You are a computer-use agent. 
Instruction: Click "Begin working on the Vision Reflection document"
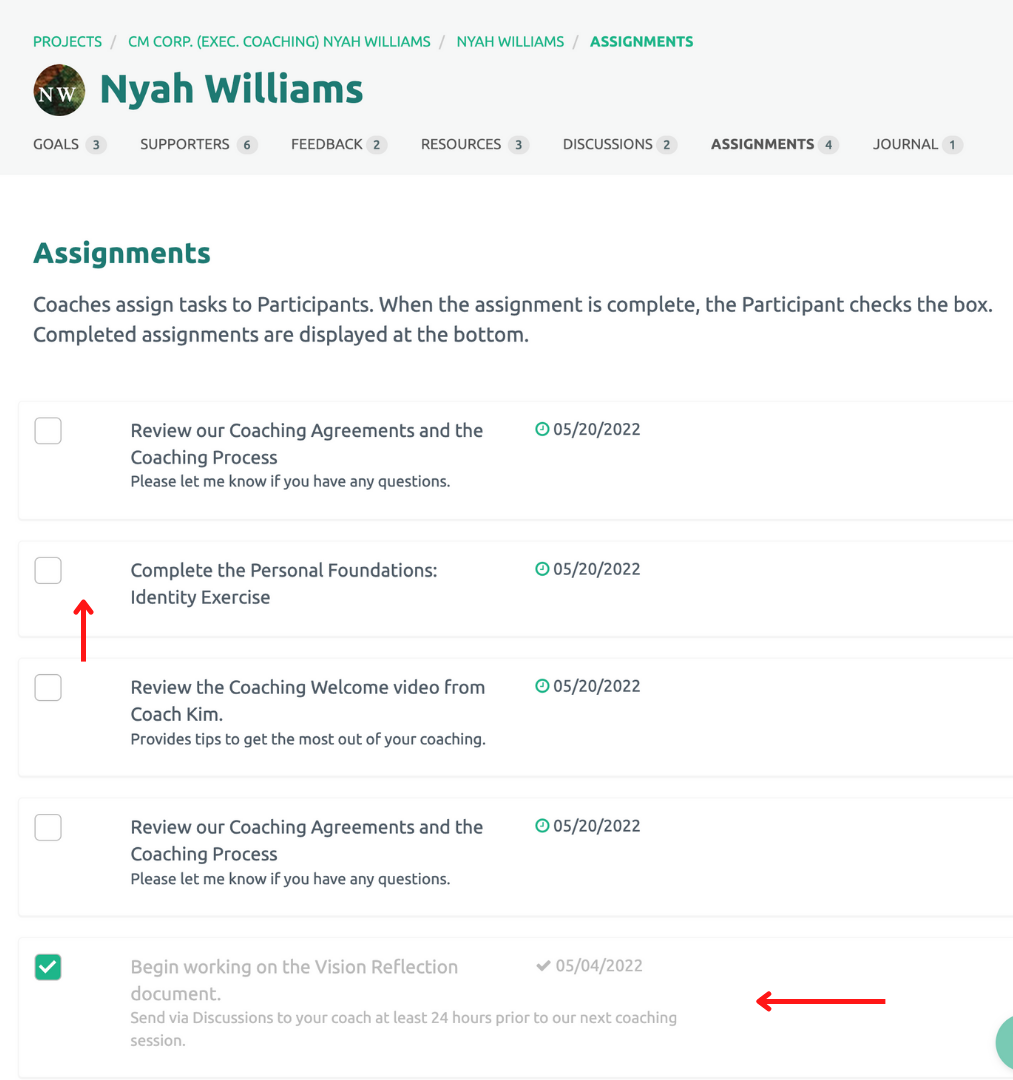(x=294, y=980)
